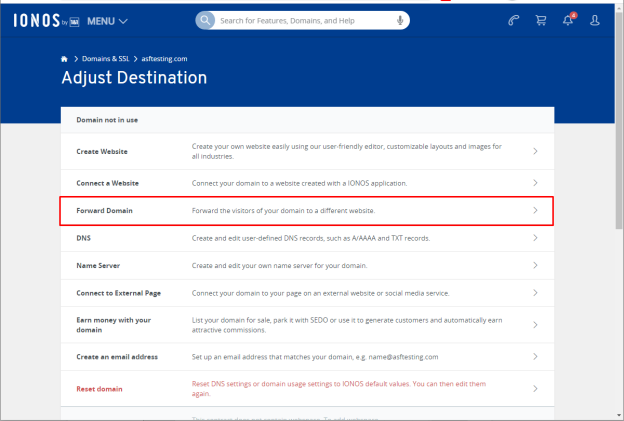The height and width of the screenshot is (421, 624).
Task: Click the page vertical scrollbar
Action: [x=619, y=119]
